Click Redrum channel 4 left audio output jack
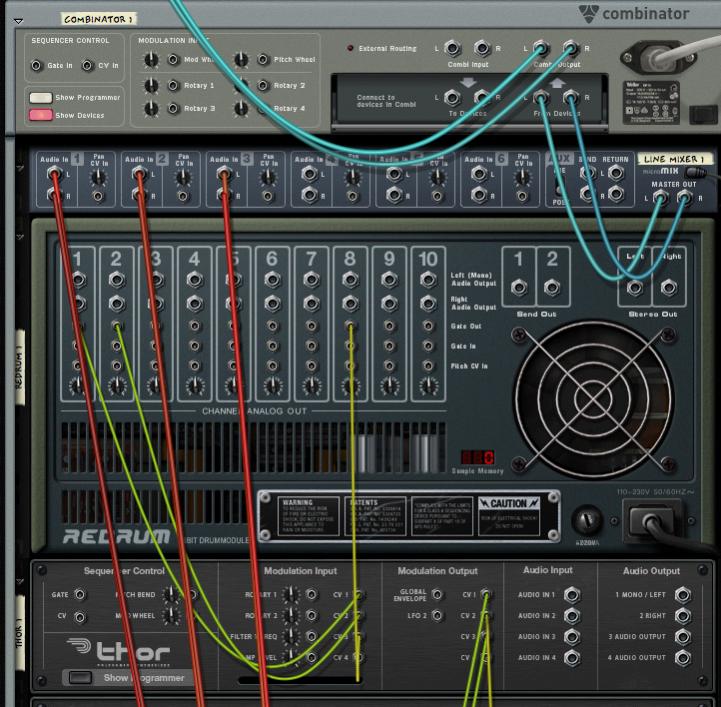Screen dimensions: 721x707 point(194,279)
